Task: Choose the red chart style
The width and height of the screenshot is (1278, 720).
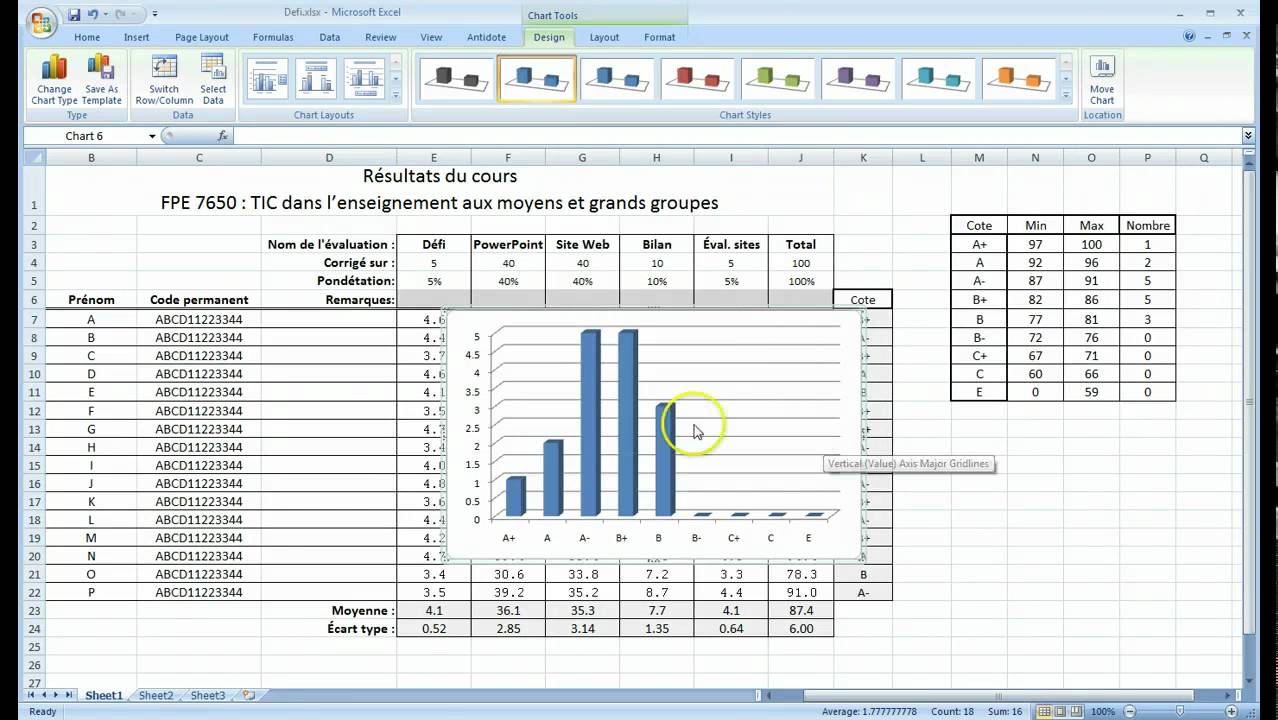Action: point(698,78)
